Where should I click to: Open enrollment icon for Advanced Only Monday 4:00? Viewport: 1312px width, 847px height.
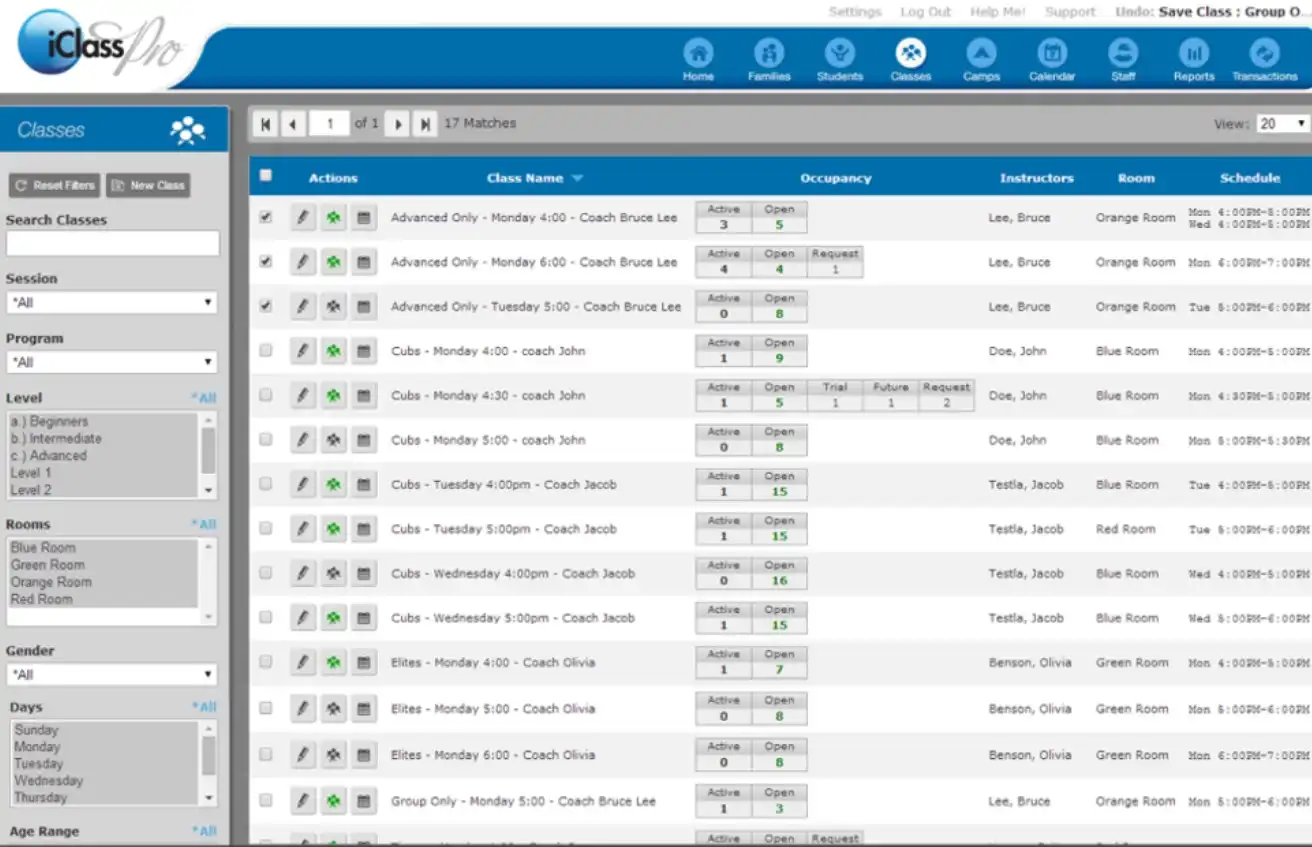pyautogui.click(x=333, y=217)
